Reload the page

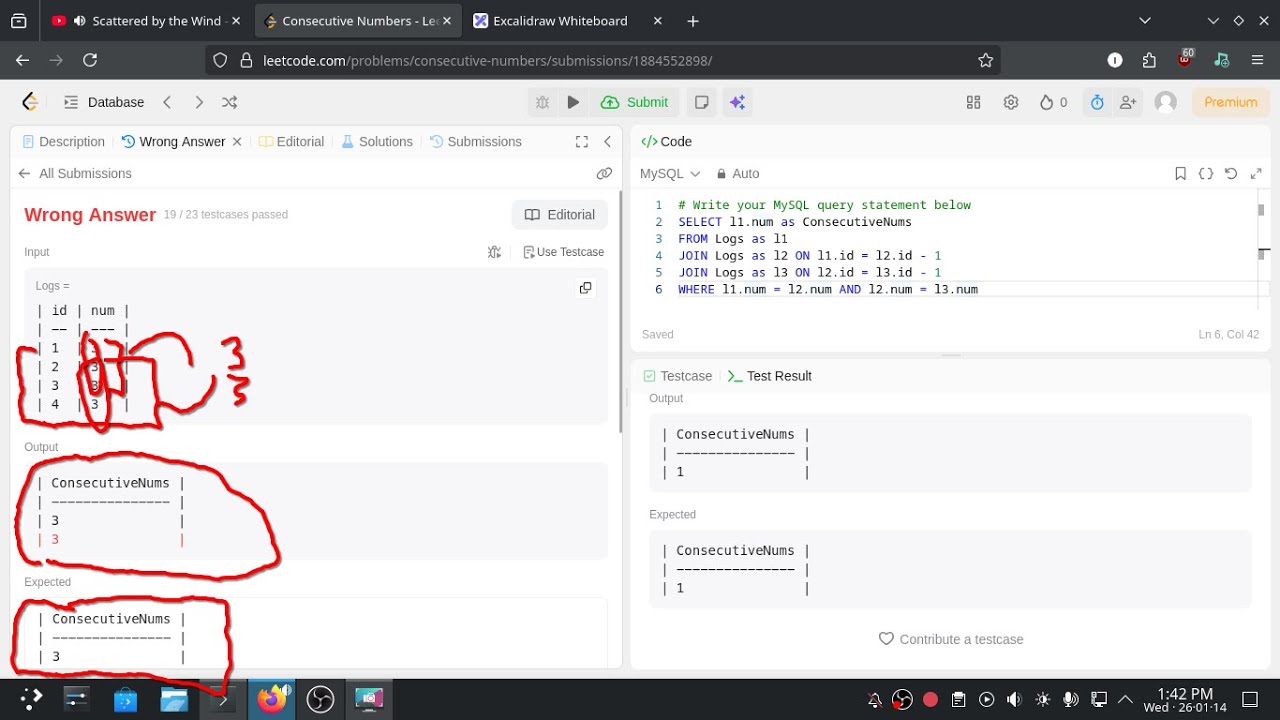click(90, 60)
